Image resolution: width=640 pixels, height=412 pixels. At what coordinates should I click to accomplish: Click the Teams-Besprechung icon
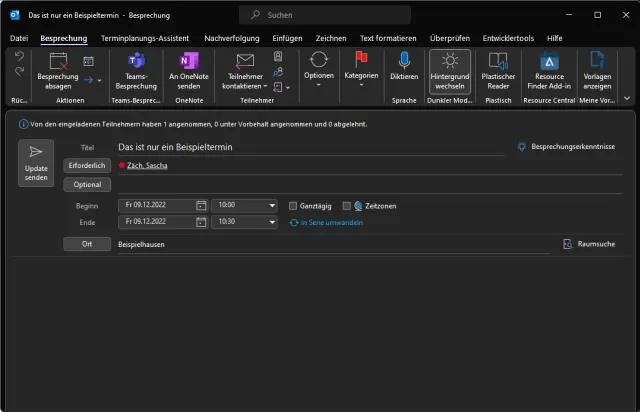coord(135,62)
